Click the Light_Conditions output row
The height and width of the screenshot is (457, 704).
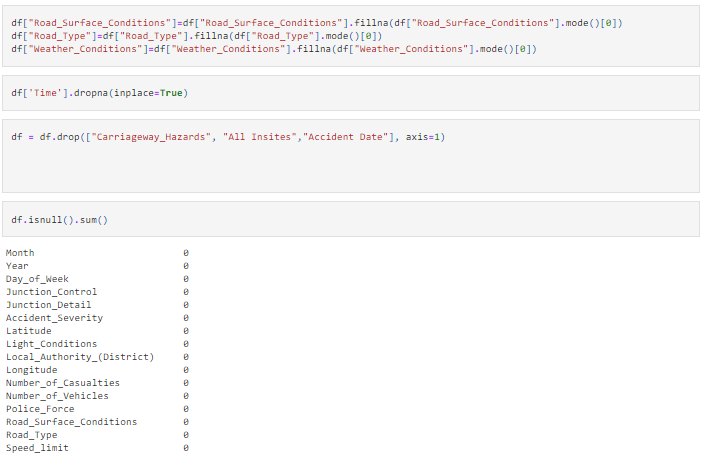coord(97,344)
